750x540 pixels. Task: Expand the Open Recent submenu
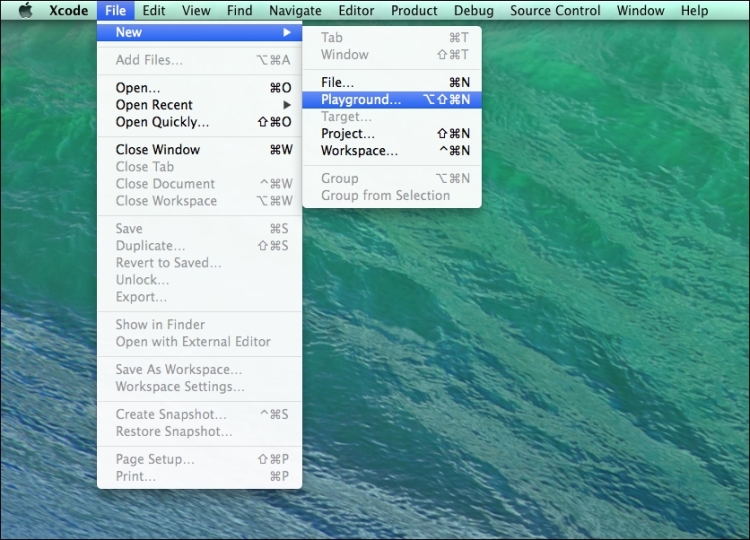[199, 105]
